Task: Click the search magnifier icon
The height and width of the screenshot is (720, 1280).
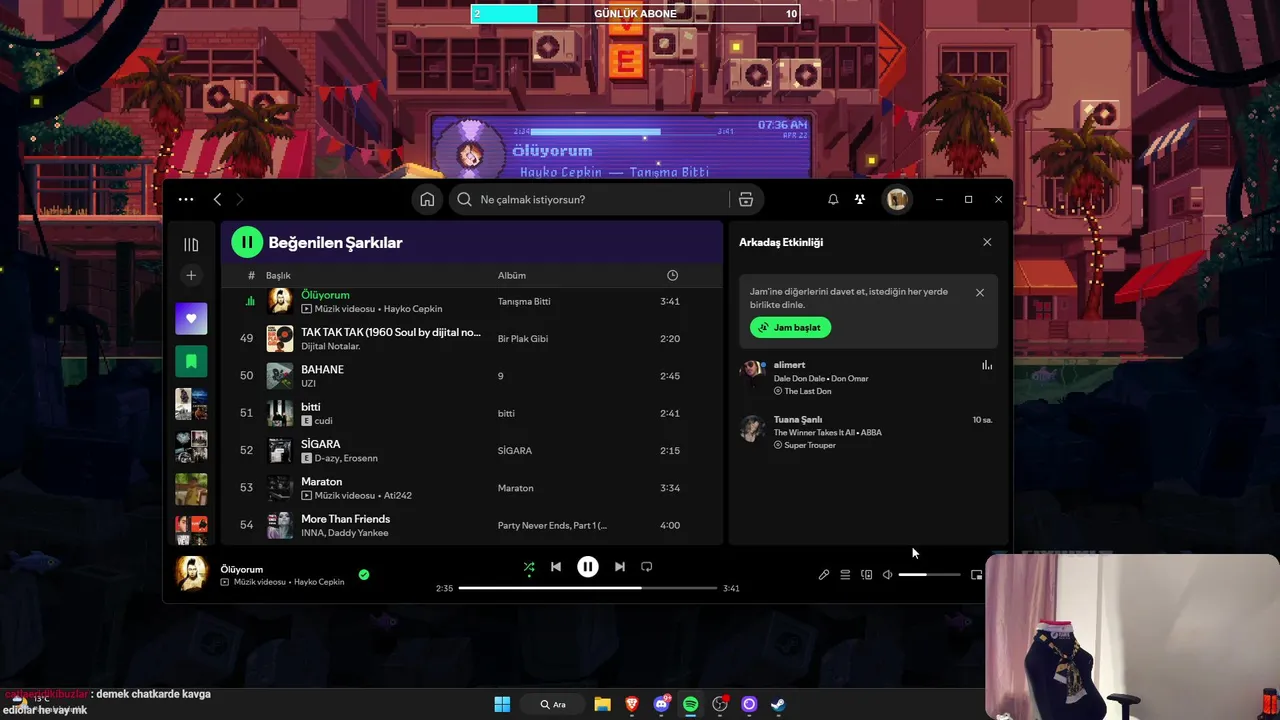Action: coord(464,199)
